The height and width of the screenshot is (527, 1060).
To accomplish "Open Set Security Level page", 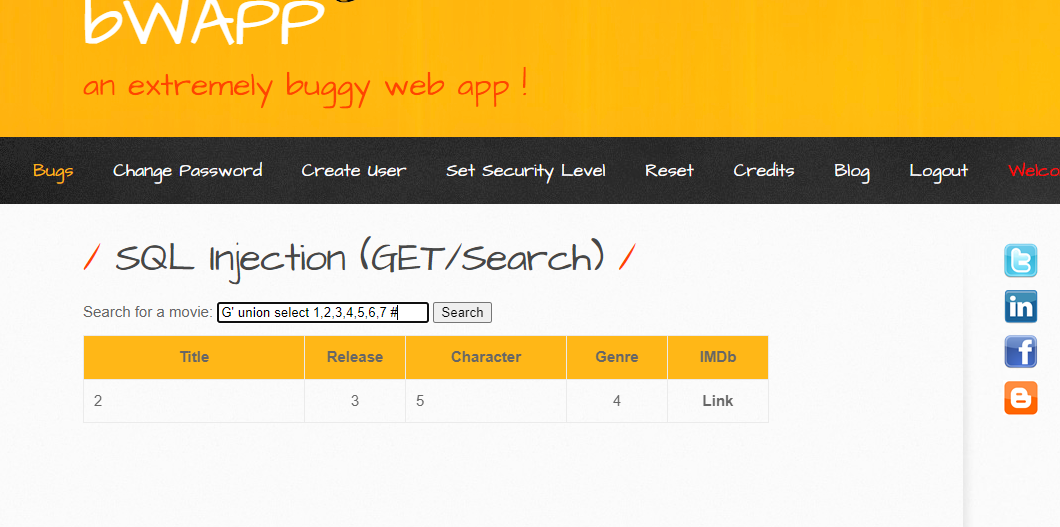I will 525,171.
